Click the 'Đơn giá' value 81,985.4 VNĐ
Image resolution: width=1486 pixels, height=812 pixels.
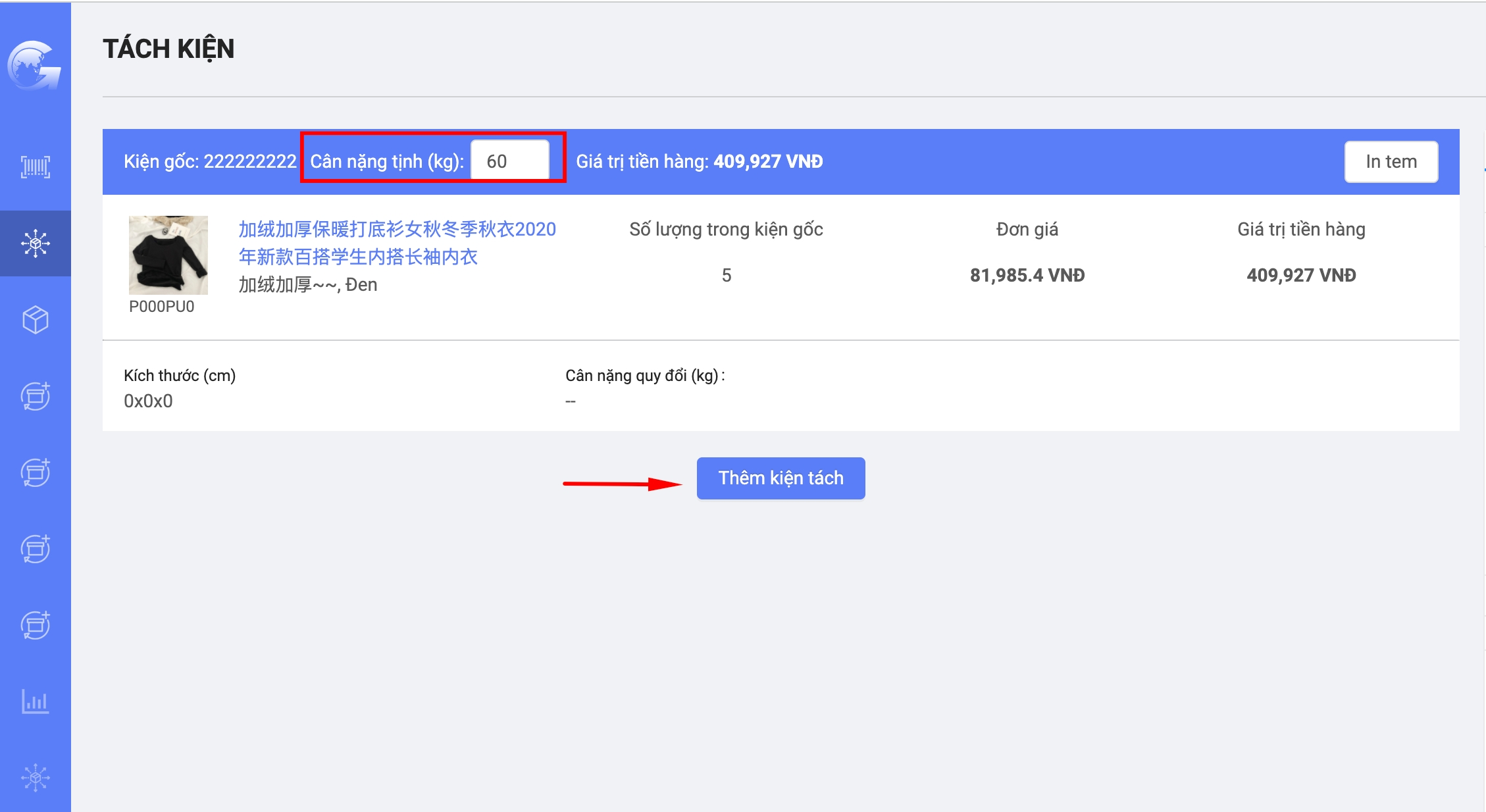point(1027,275)
